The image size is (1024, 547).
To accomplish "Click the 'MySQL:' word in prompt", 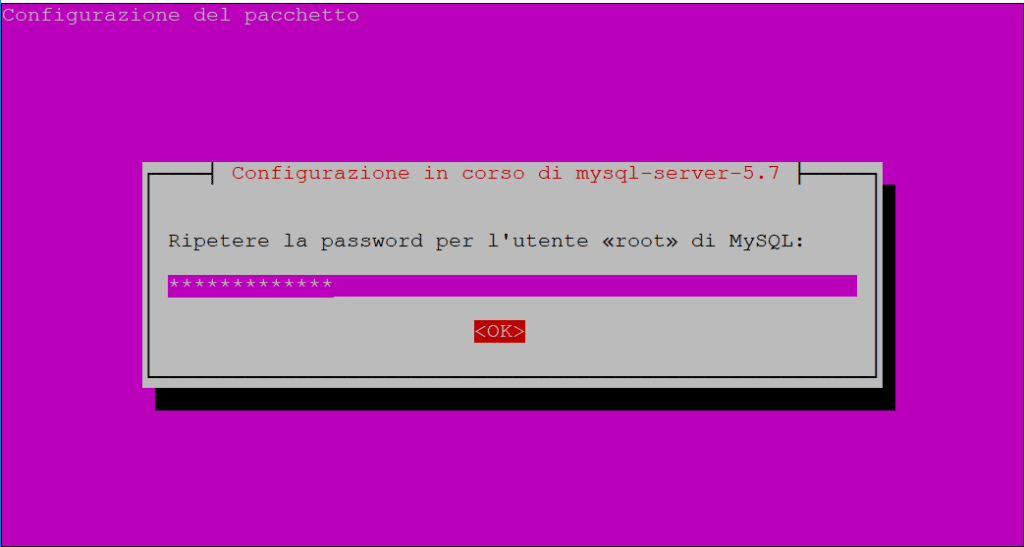I will pyautogui.click(x=765, y=241).
